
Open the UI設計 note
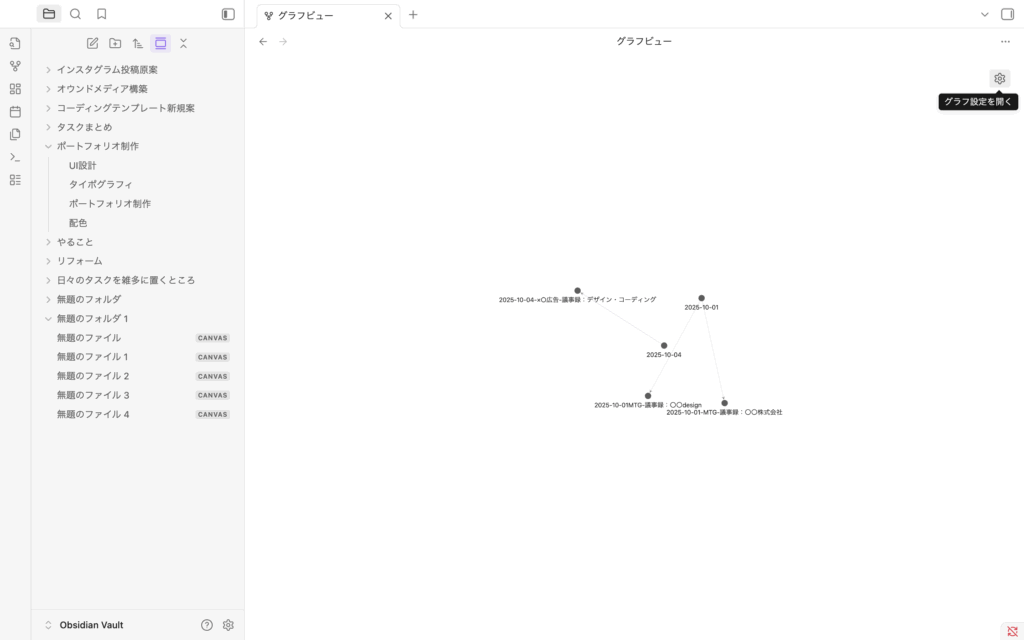coord(83,165)
